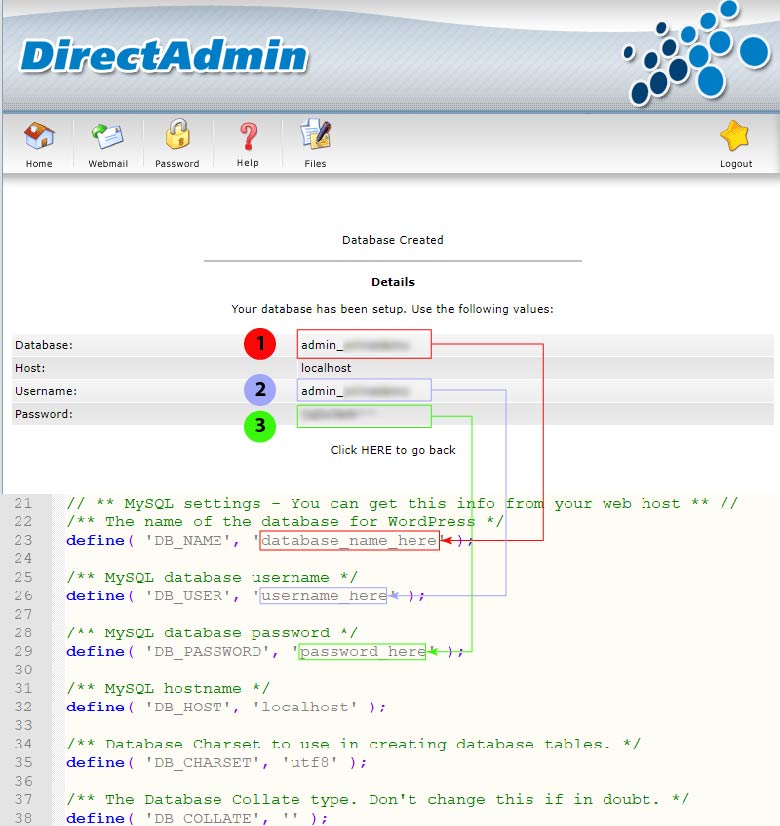This screenshot has width=780, height=826.
Task: Click 'localhost' string on code line 32
Action: (x=305, y=707)
